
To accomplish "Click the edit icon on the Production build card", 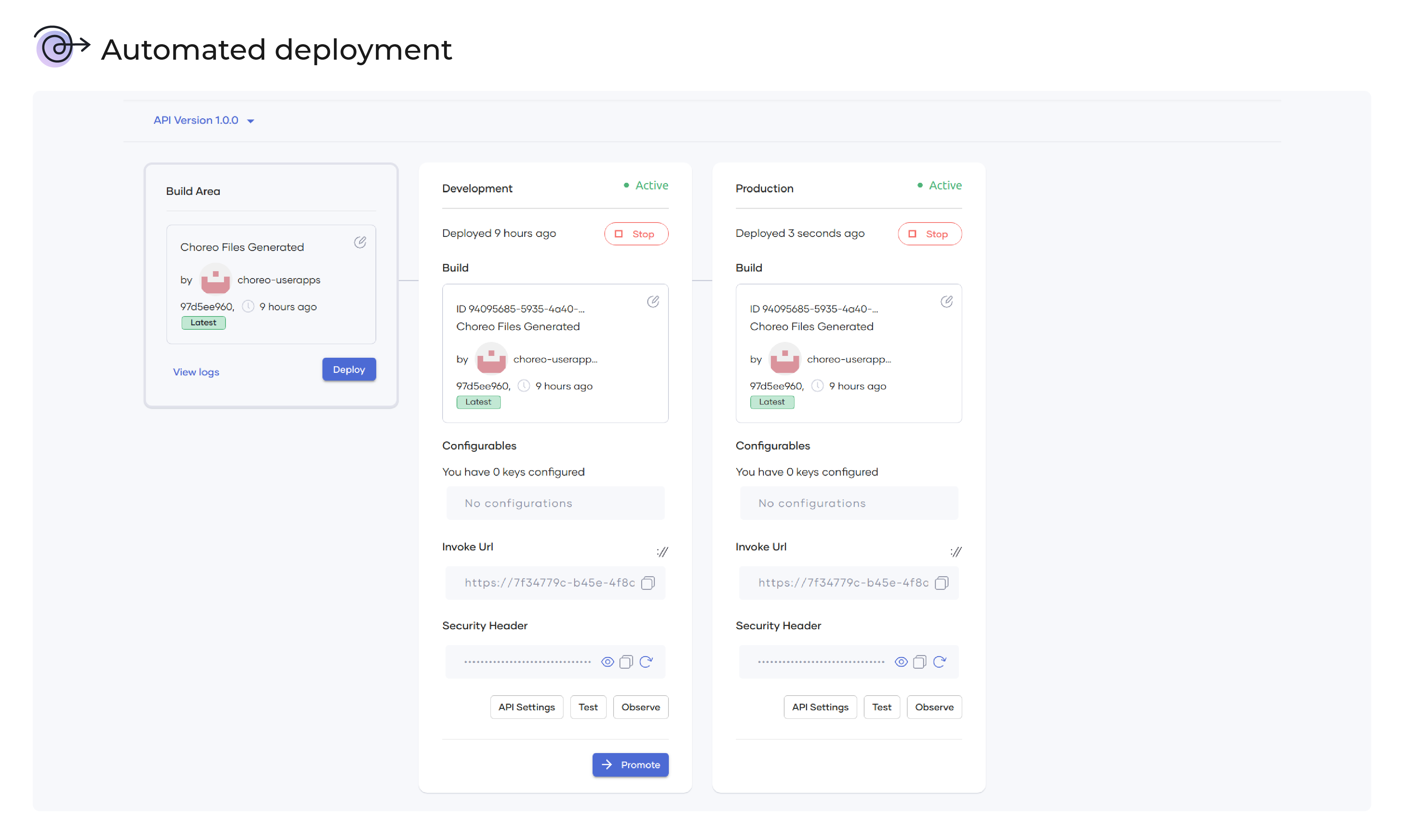I will click(x=947, y=302).
